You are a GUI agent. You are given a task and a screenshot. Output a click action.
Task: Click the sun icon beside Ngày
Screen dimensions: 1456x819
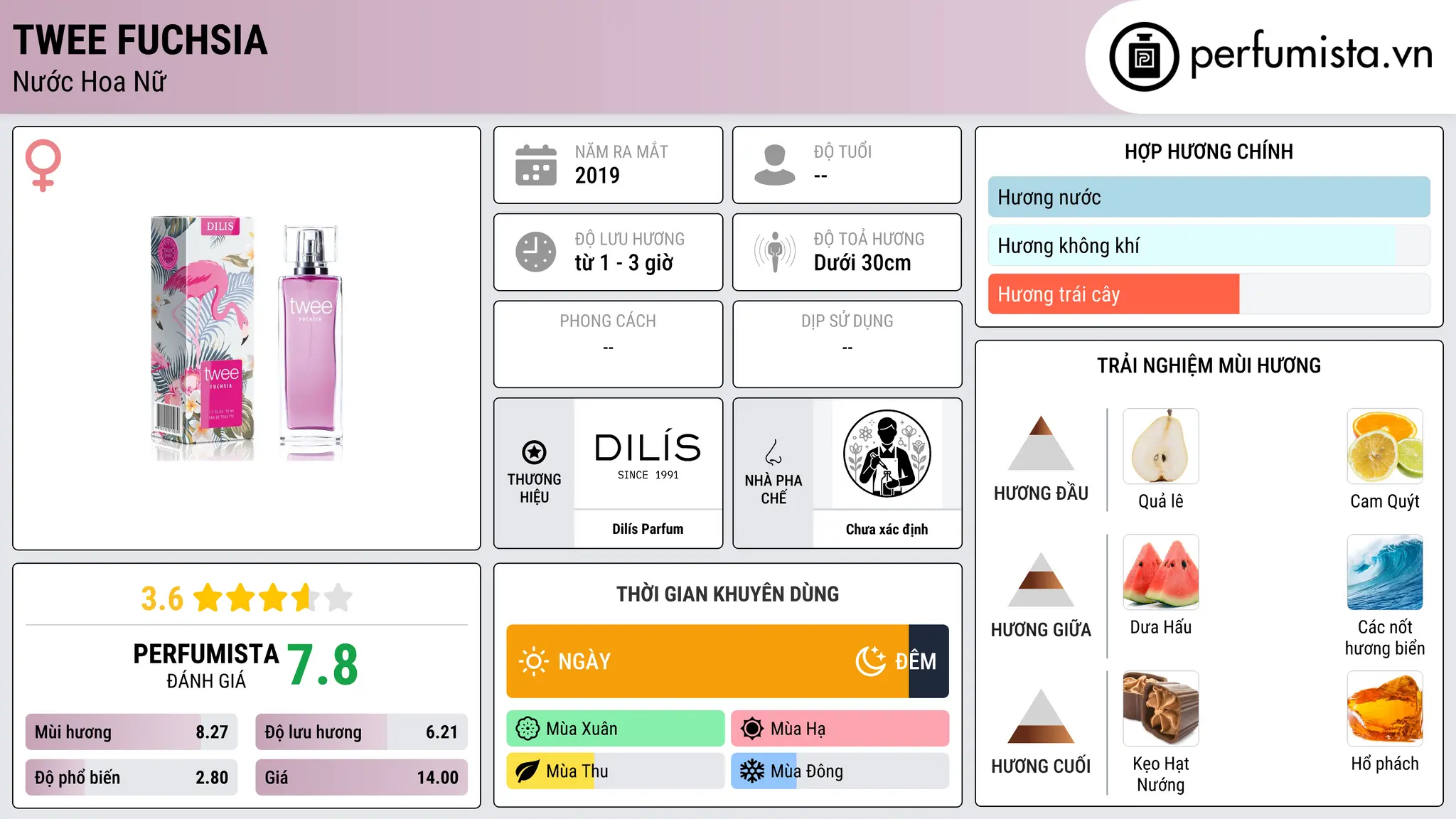click(x=534, y=661)
